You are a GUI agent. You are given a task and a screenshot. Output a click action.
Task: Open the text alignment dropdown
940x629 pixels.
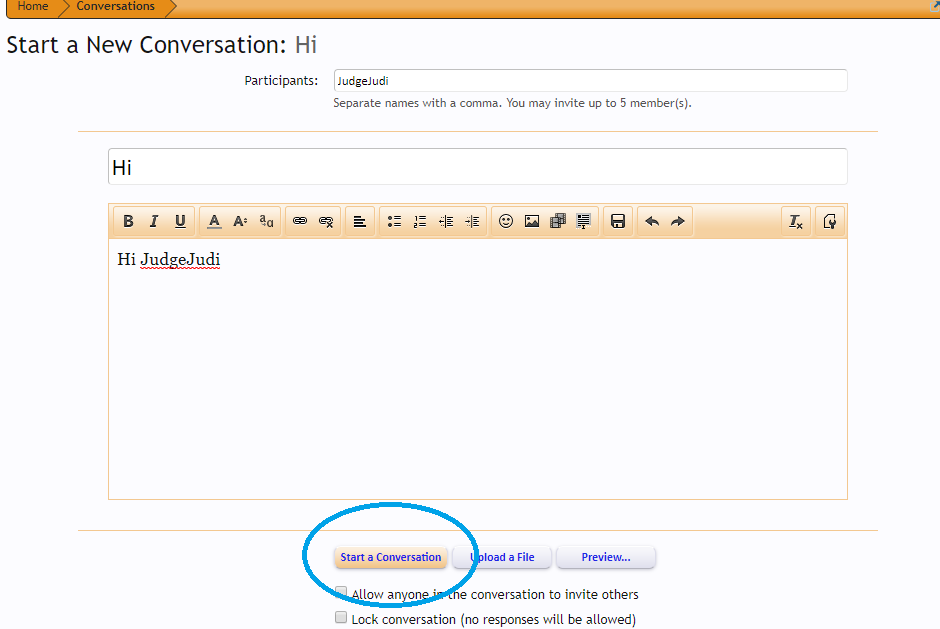(x=360, y=221)
